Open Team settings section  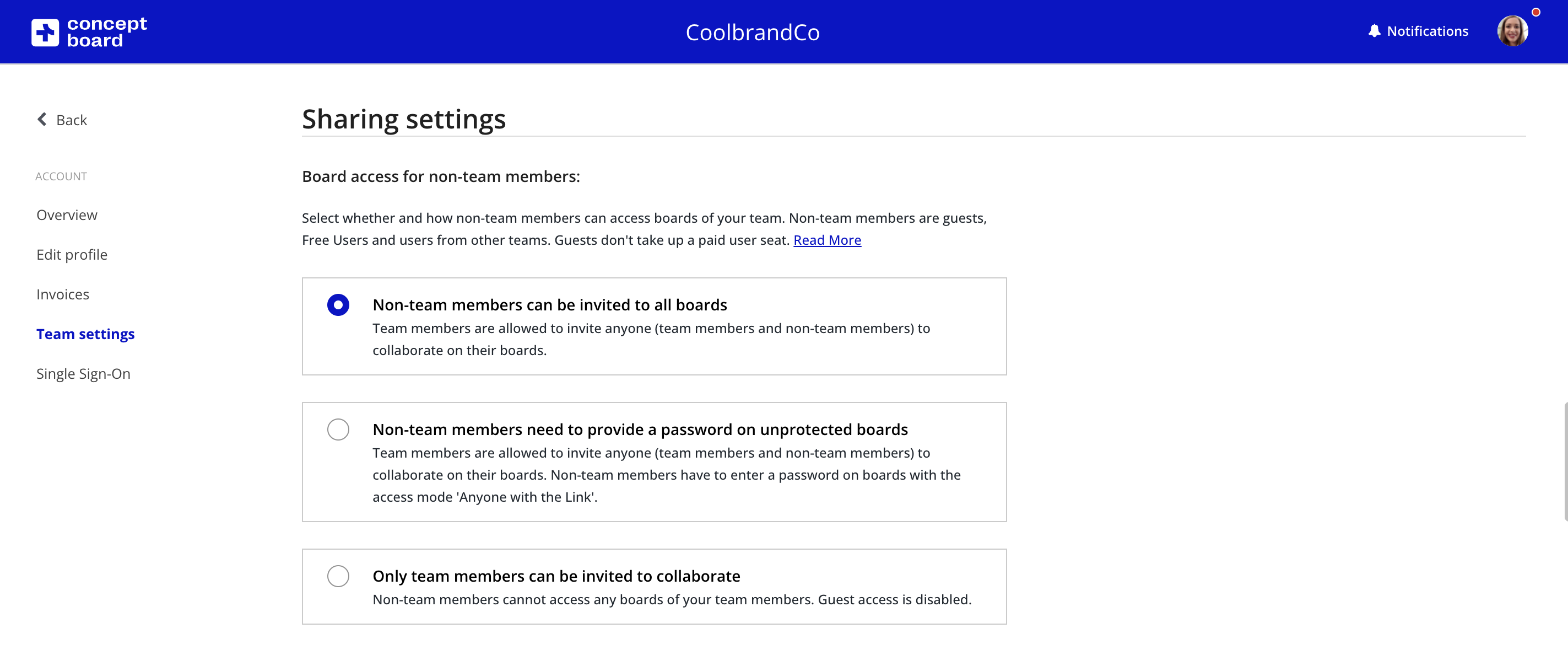pyautogui.click(x=85, y=334)
